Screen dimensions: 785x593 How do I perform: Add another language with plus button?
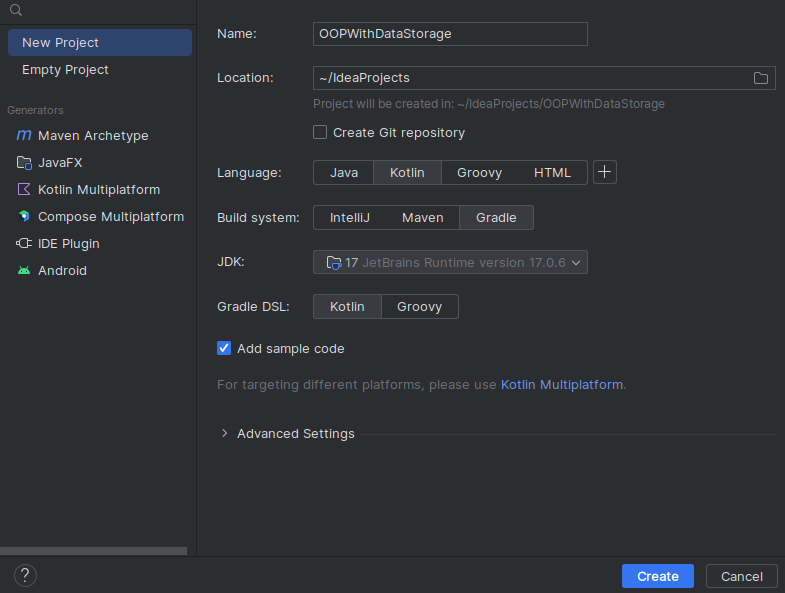605,172
